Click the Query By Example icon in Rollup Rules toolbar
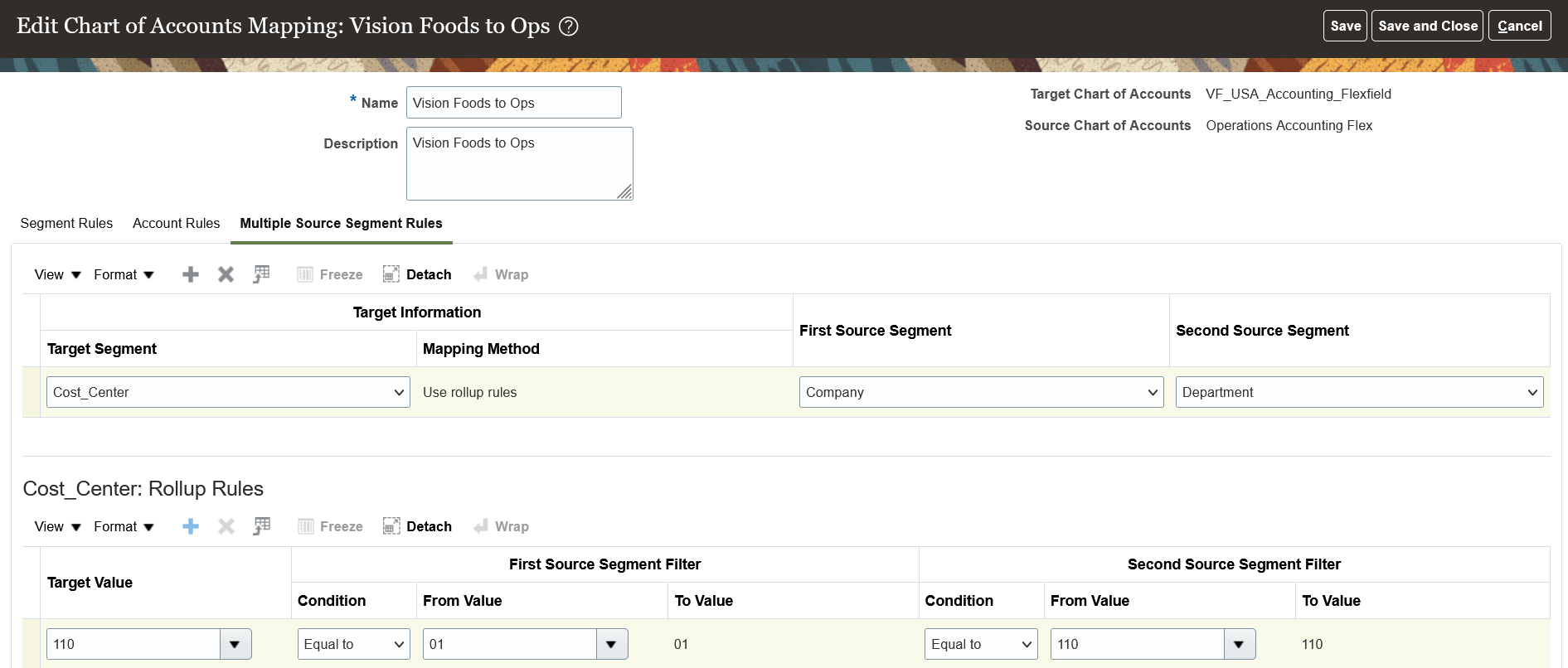The image size is (1568, 668). [x=261, y=526]
